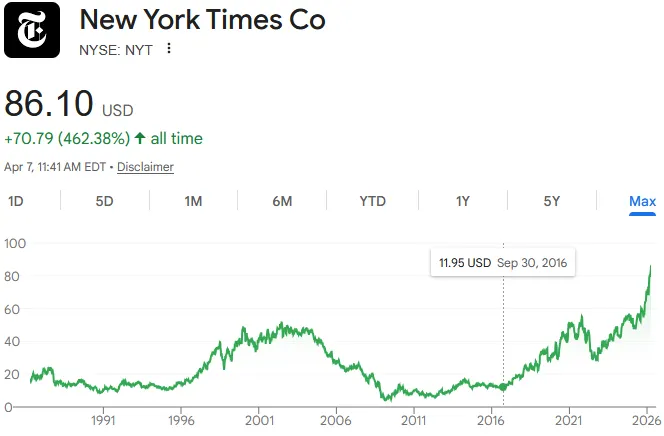The width and height of the screenshot is (664, 436).
Task: Open the Disclaimer link
Action: tap(145, 167)
